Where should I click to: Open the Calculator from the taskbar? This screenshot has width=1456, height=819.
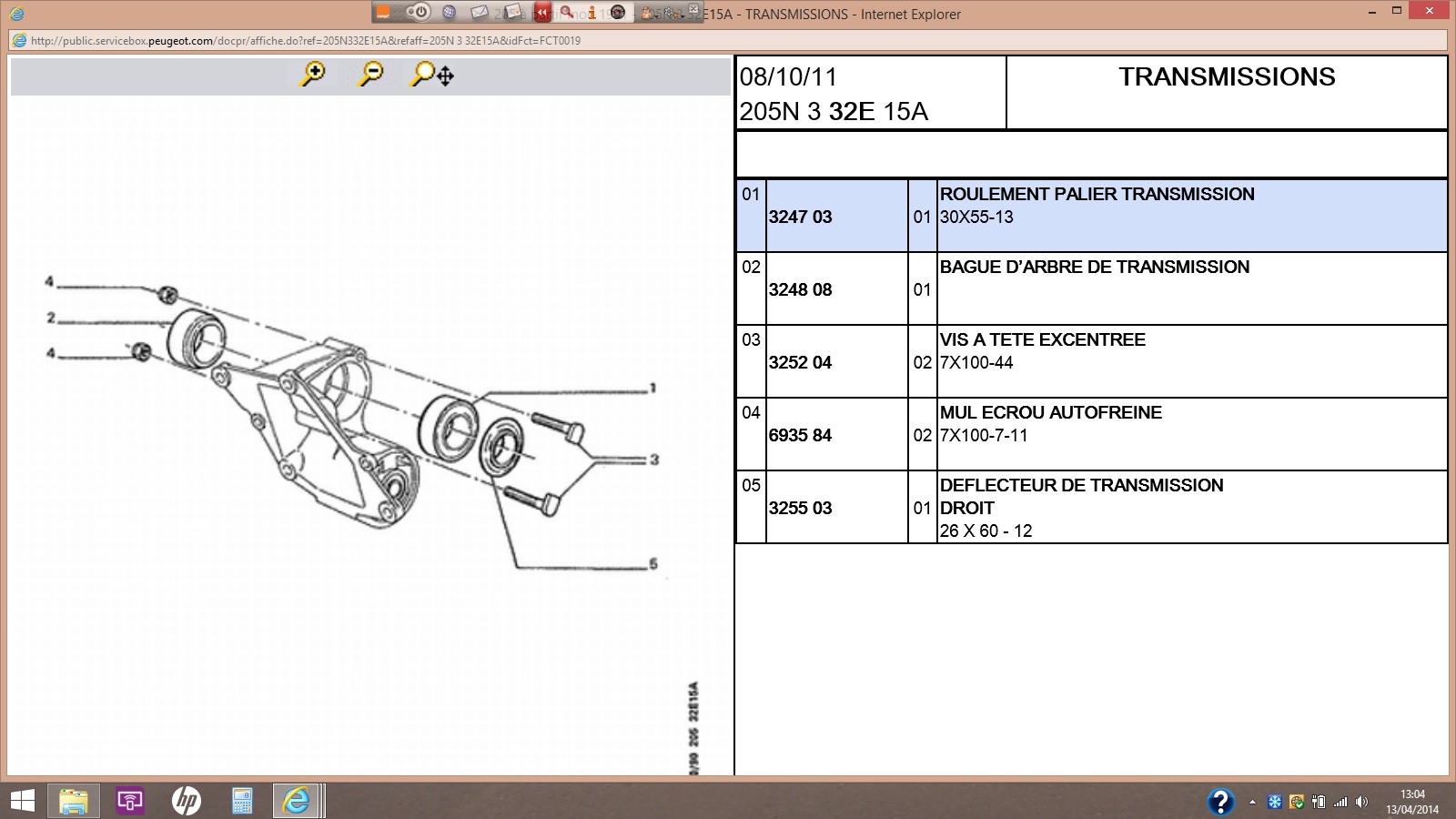coord(242,801)
